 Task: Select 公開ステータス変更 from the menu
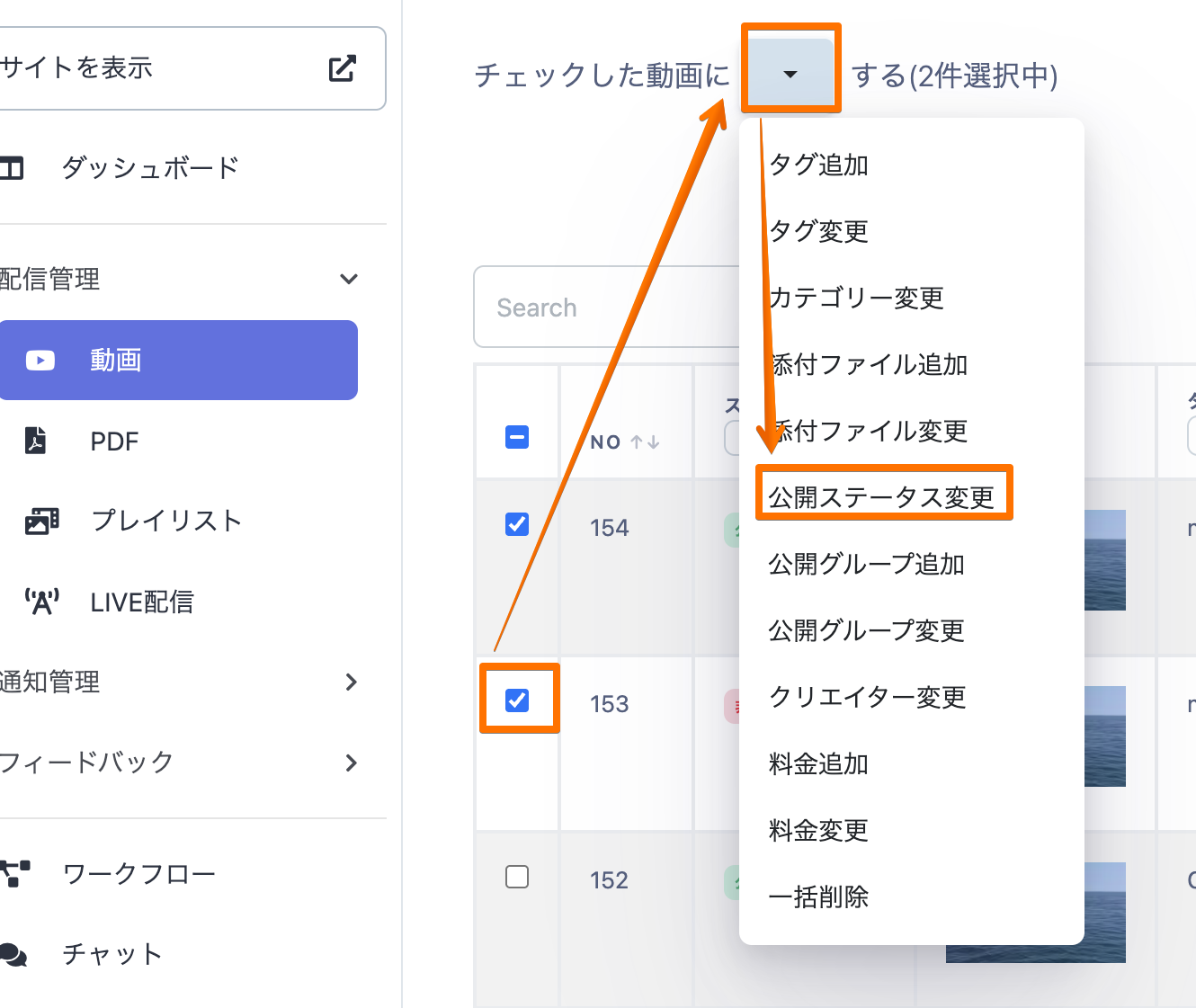(881, 496)
